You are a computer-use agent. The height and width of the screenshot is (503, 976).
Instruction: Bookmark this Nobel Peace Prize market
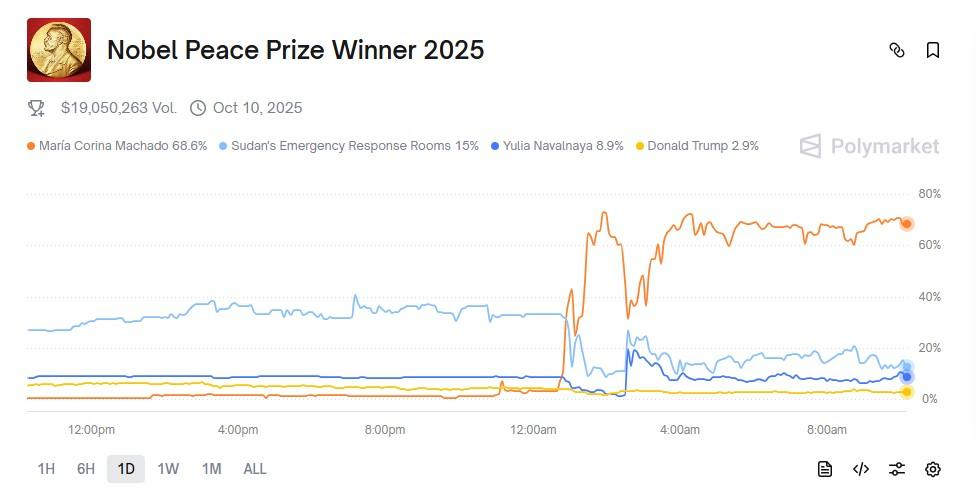(x=933, y=50)
